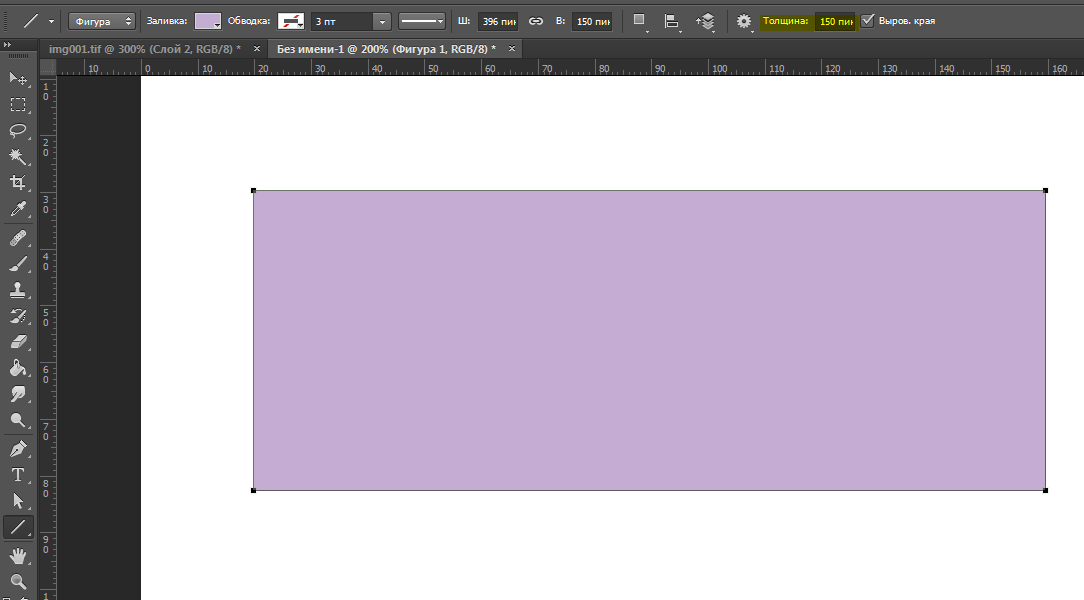This screenshot has width=1084, height=600.
Task: Select the Healing Brush tool
Action: 18,238
